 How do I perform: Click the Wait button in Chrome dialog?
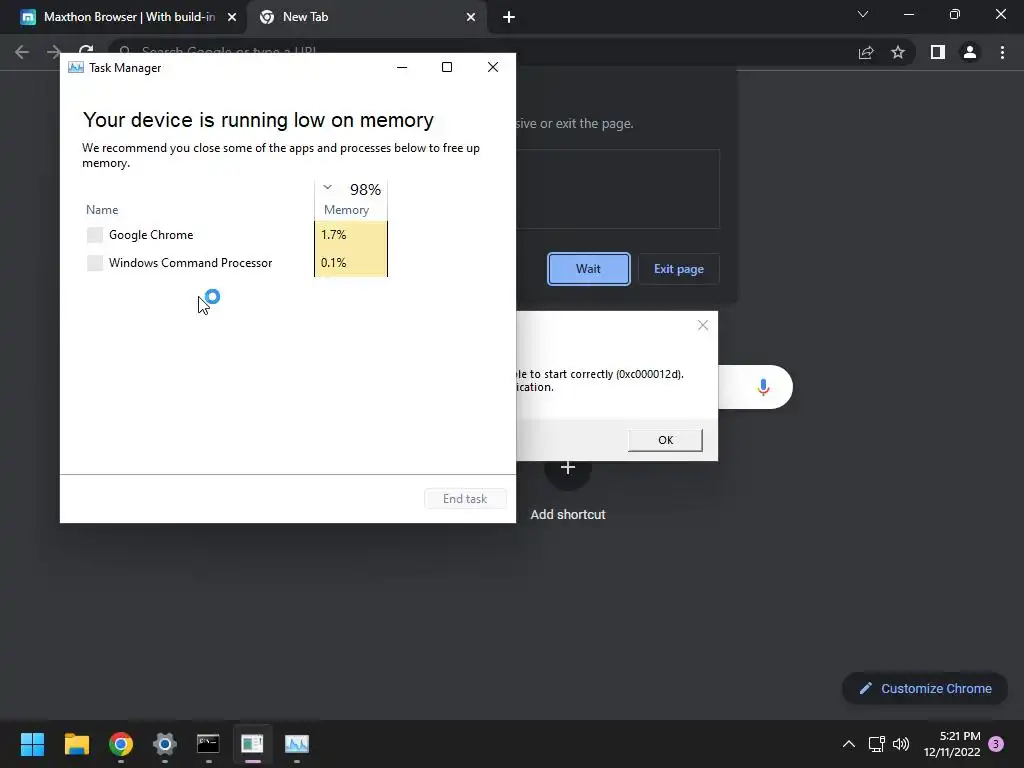[x=588, y=269]
